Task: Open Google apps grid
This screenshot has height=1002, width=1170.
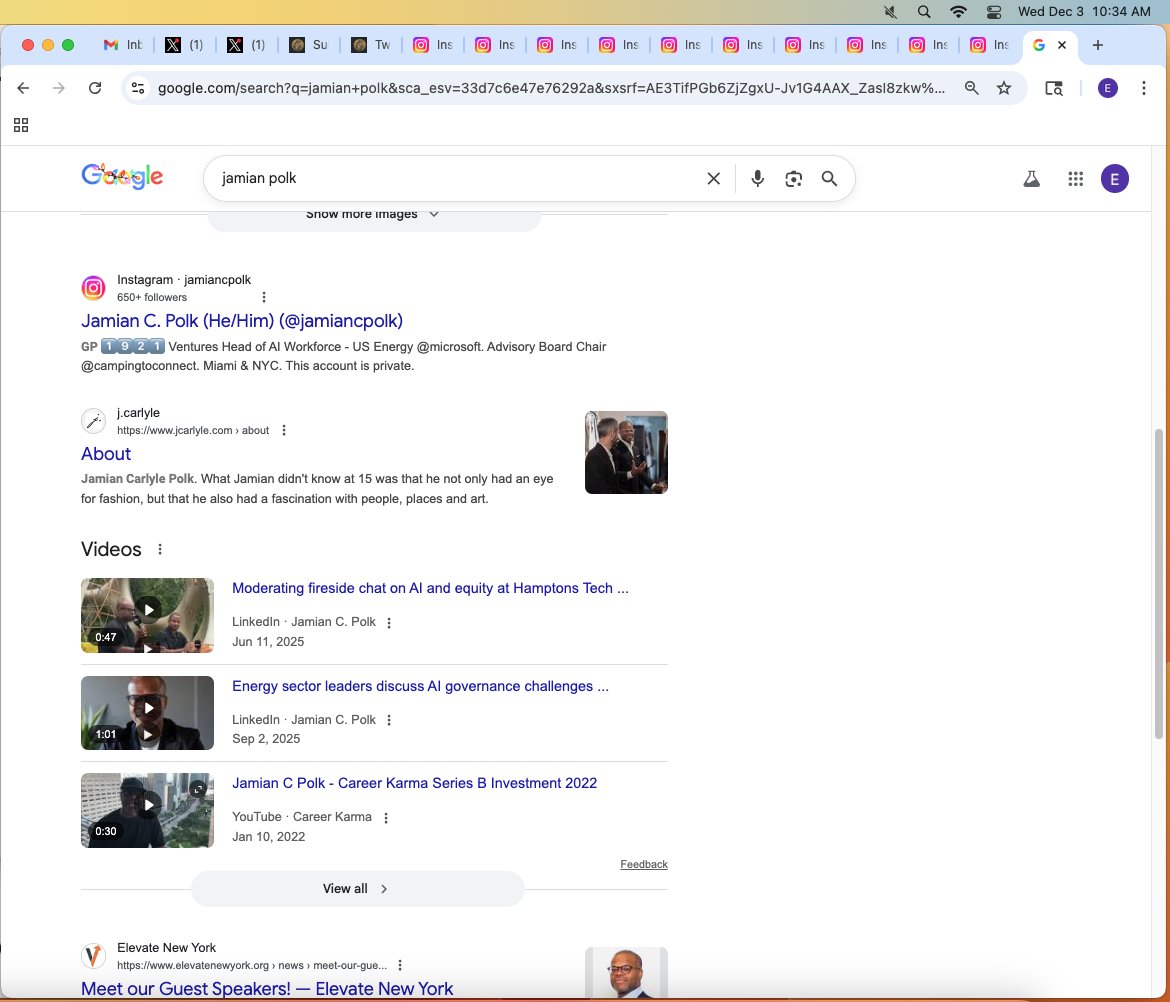Action: 1075,178
